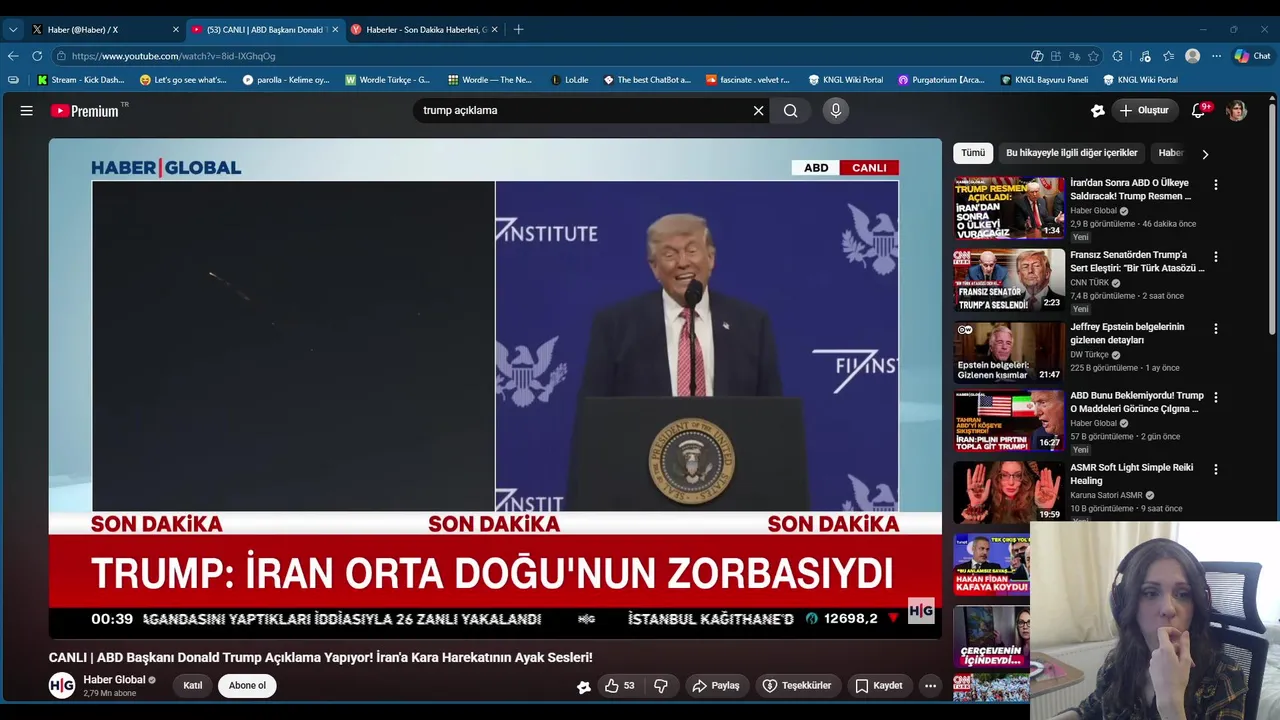Switch to the Haberler - Son Dakika tab
Image resolution: width=1280 pixels, height=720 pixels.
click(x=425, y=30)
